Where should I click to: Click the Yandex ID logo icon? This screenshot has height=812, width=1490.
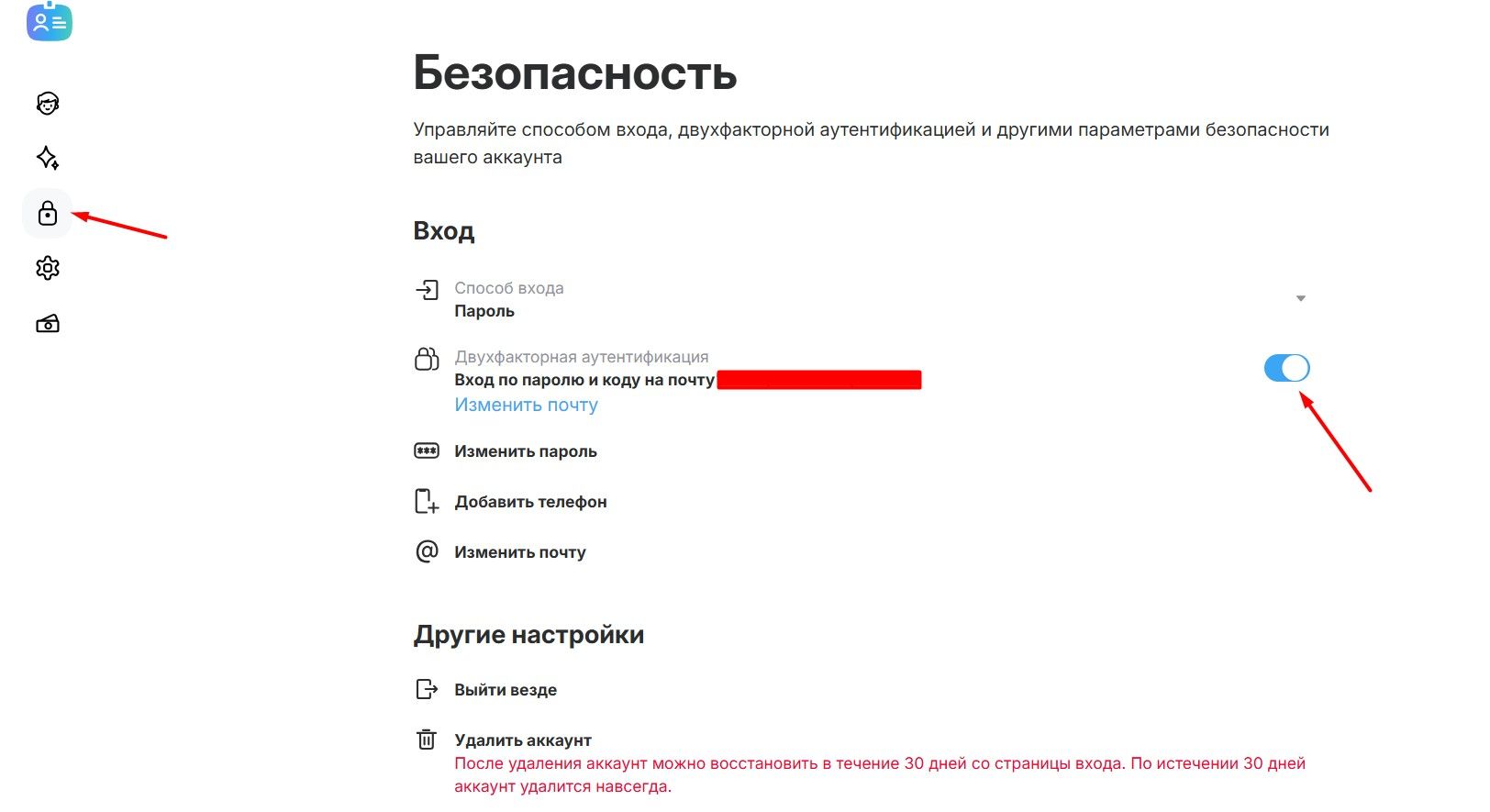[50, 22]
